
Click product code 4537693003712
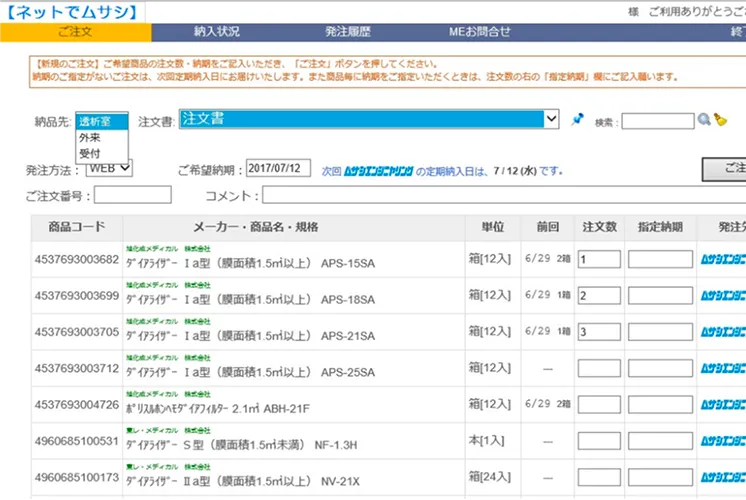pos(77,368)
